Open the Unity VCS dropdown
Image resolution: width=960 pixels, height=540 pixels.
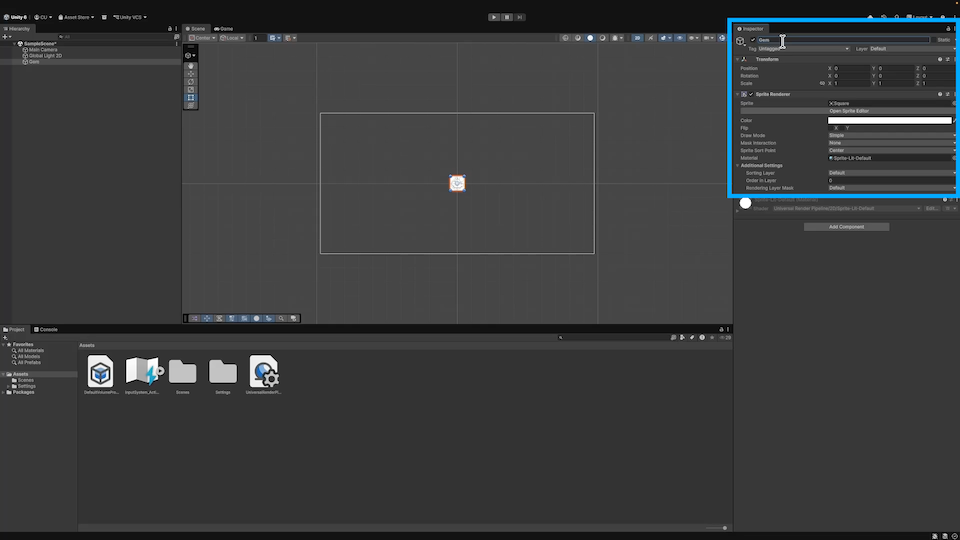pos(130,17)
